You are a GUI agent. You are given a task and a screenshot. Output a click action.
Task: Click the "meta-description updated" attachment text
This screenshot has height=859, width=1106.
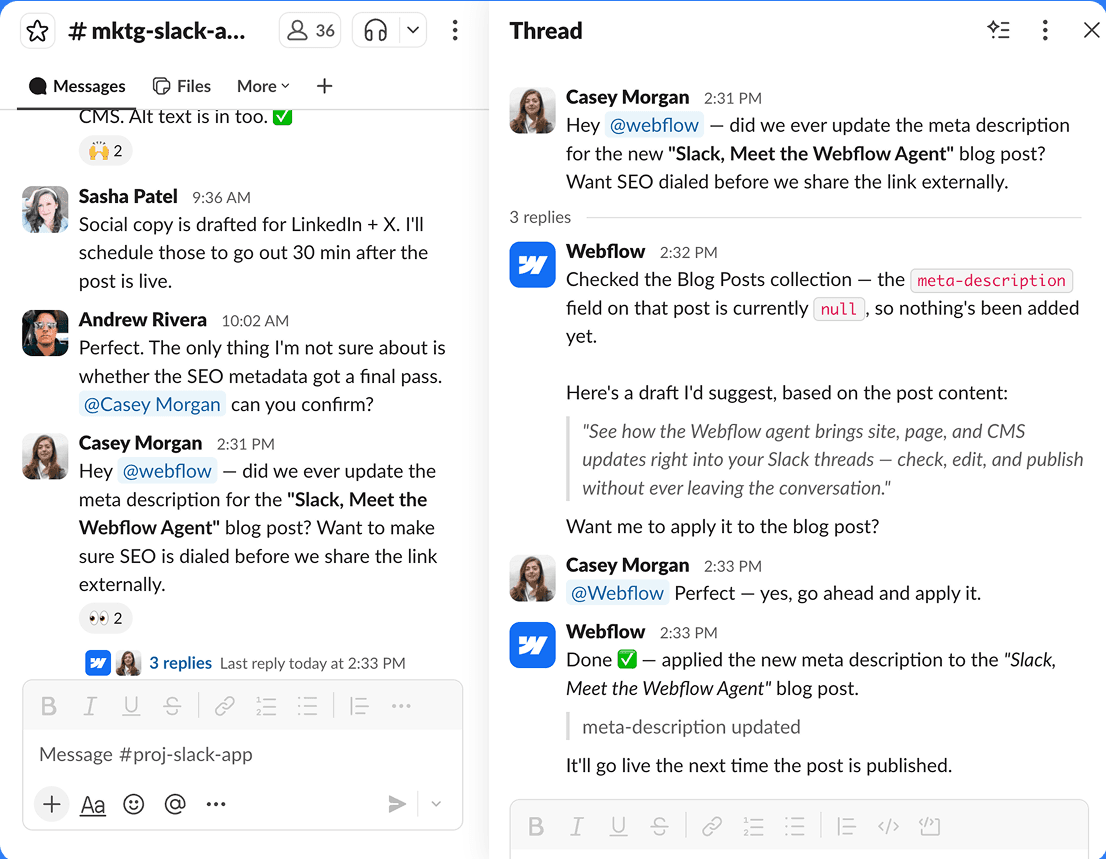click(691, 727)
